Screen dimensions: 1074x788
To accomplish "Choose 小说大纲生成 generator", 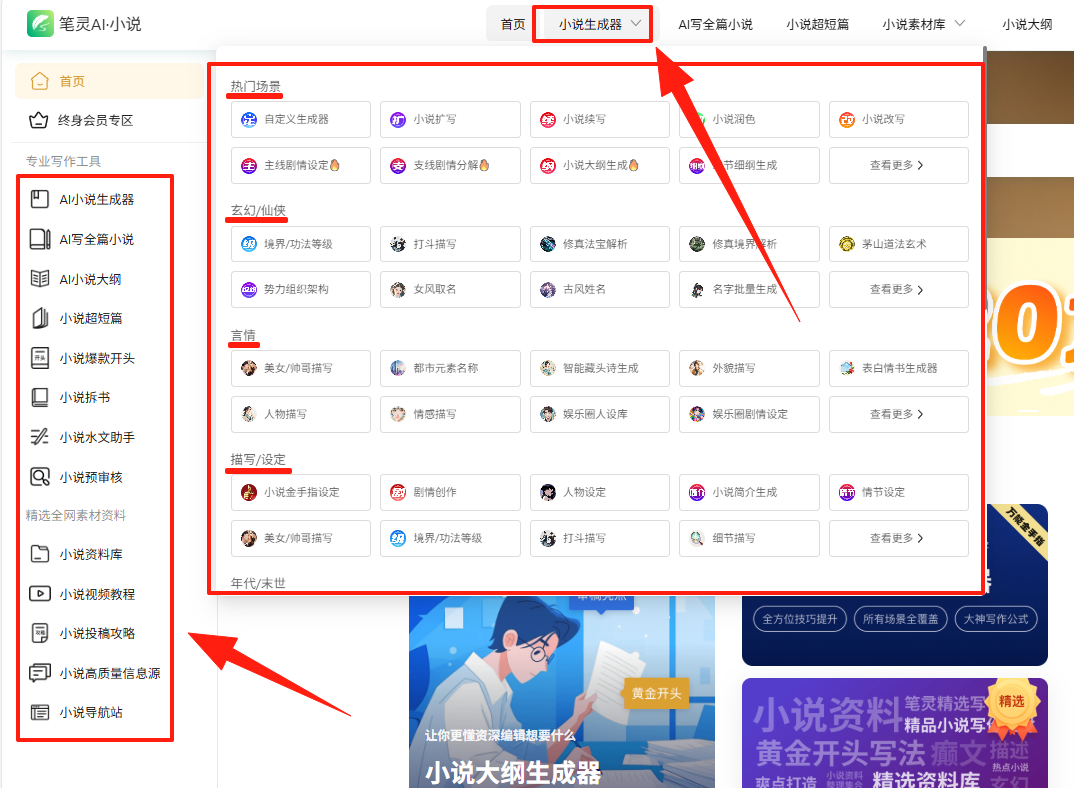I will pos(599,165).
